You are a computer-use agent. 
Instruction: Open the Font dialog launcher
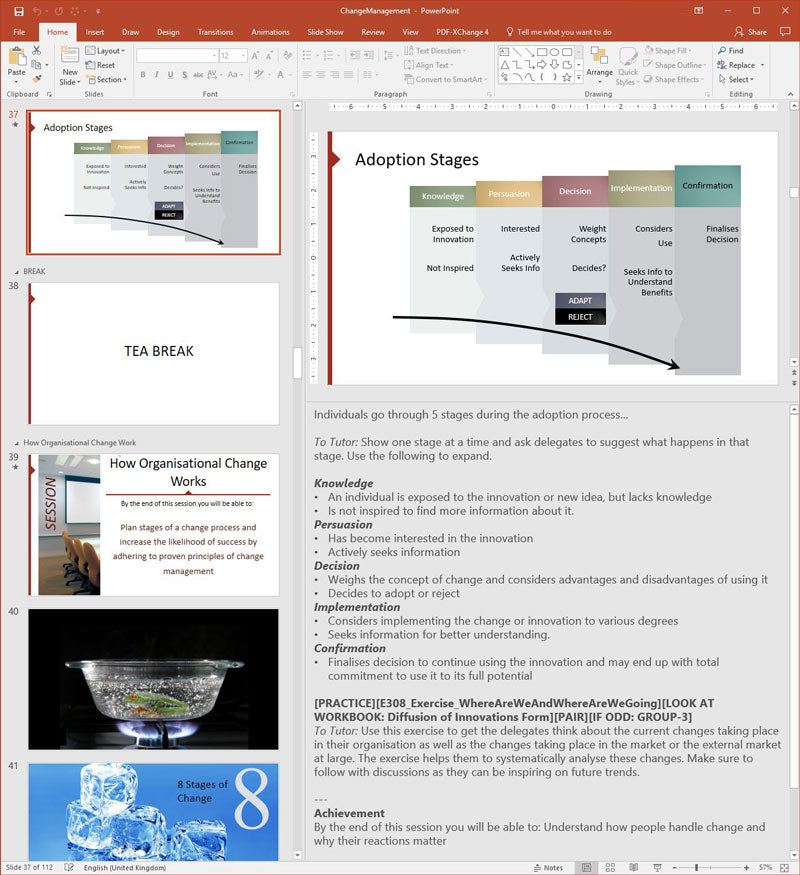(x=292, y=94)
